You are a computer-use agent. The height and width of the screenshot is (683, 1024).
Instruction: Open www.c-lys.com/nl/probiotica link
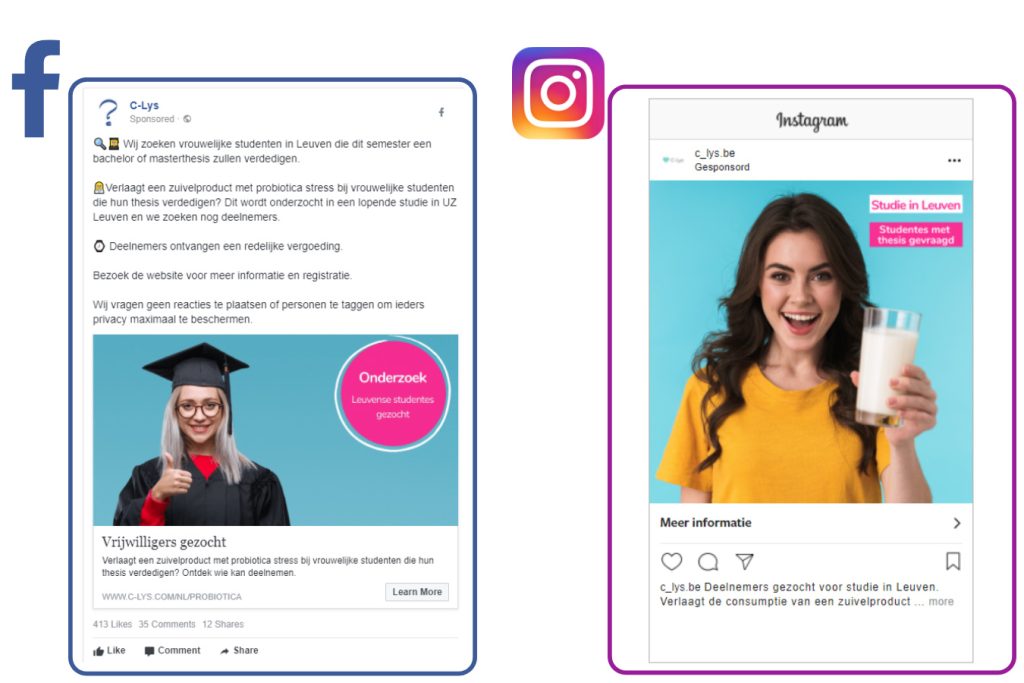point(172,597)
